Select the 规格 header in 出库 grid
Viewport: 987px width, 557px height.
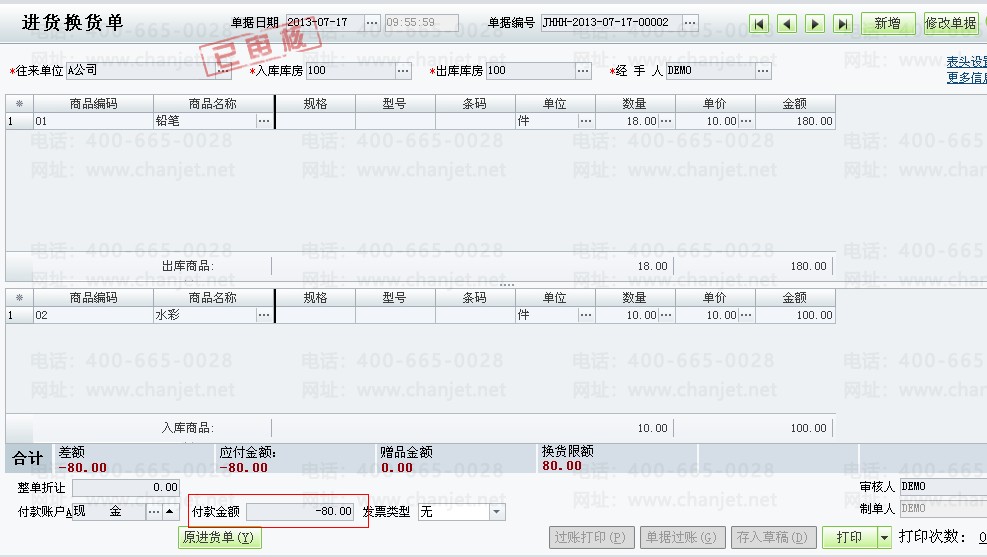tap(315, 103)
